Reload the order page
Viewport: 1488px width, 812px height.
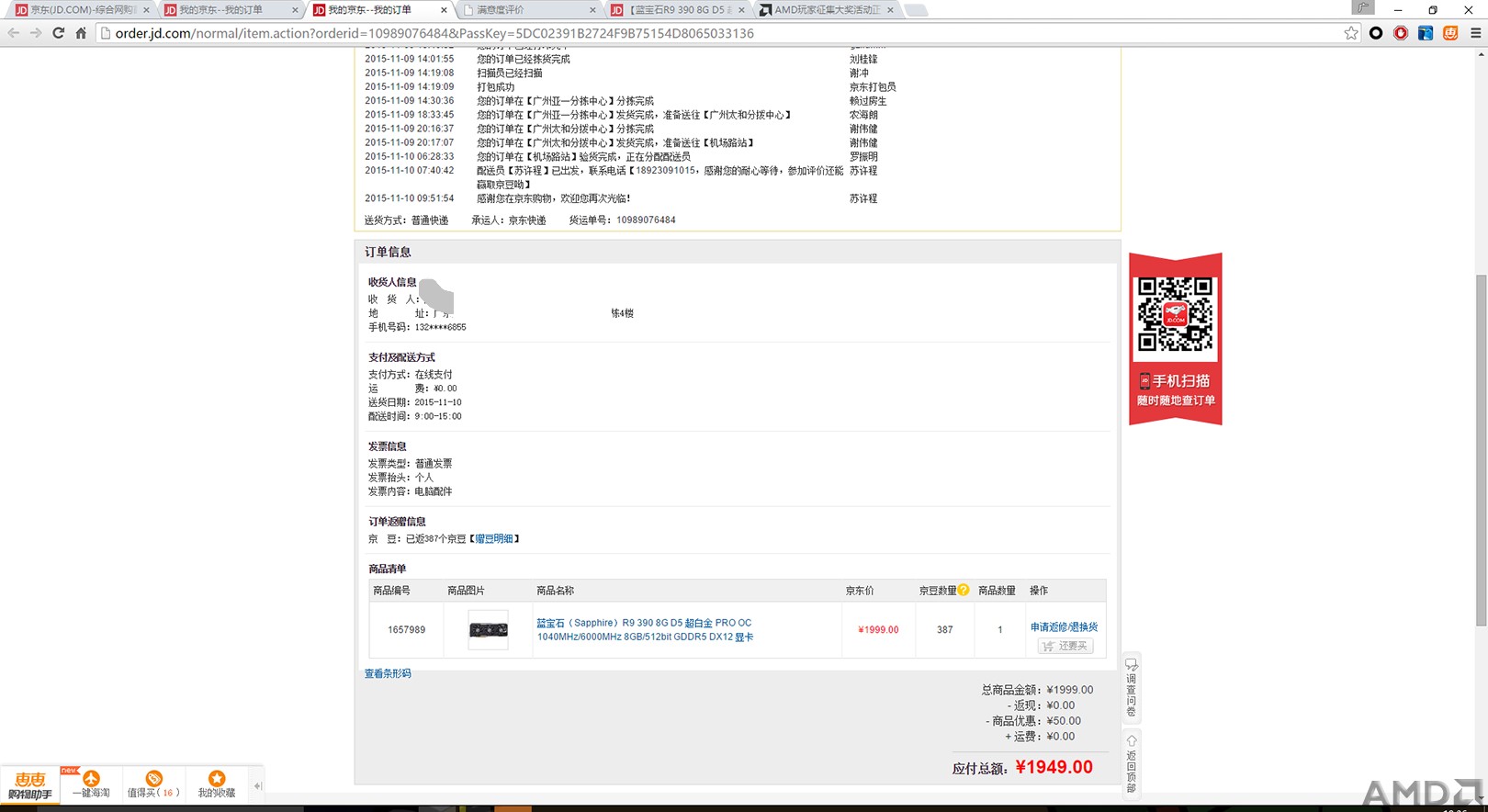58,33
